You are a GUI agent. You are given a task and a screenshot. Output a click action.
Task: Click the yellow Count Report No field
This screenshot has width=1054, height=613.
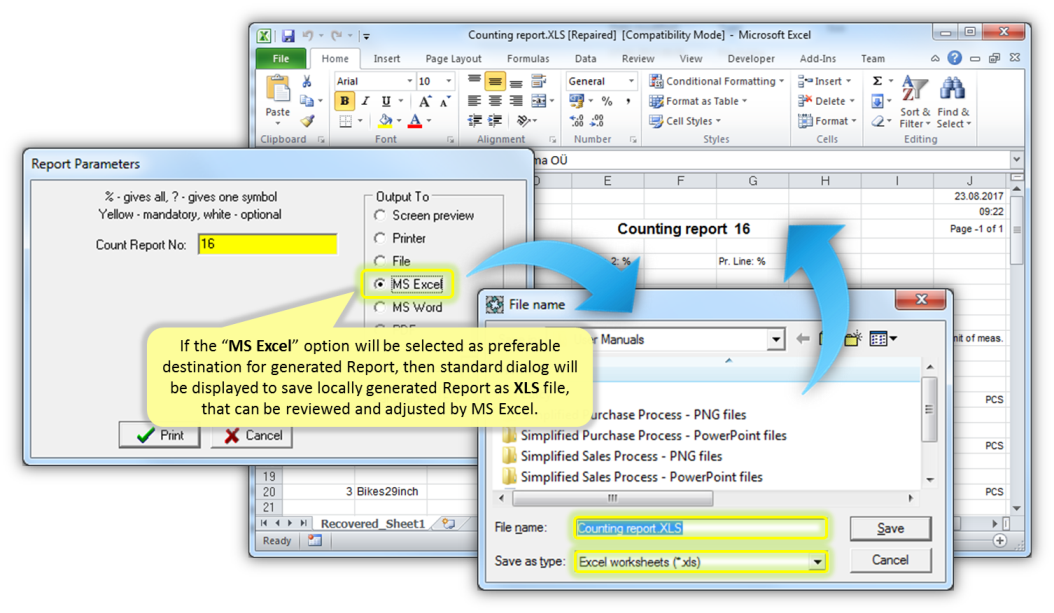click(x=268, y=245)
